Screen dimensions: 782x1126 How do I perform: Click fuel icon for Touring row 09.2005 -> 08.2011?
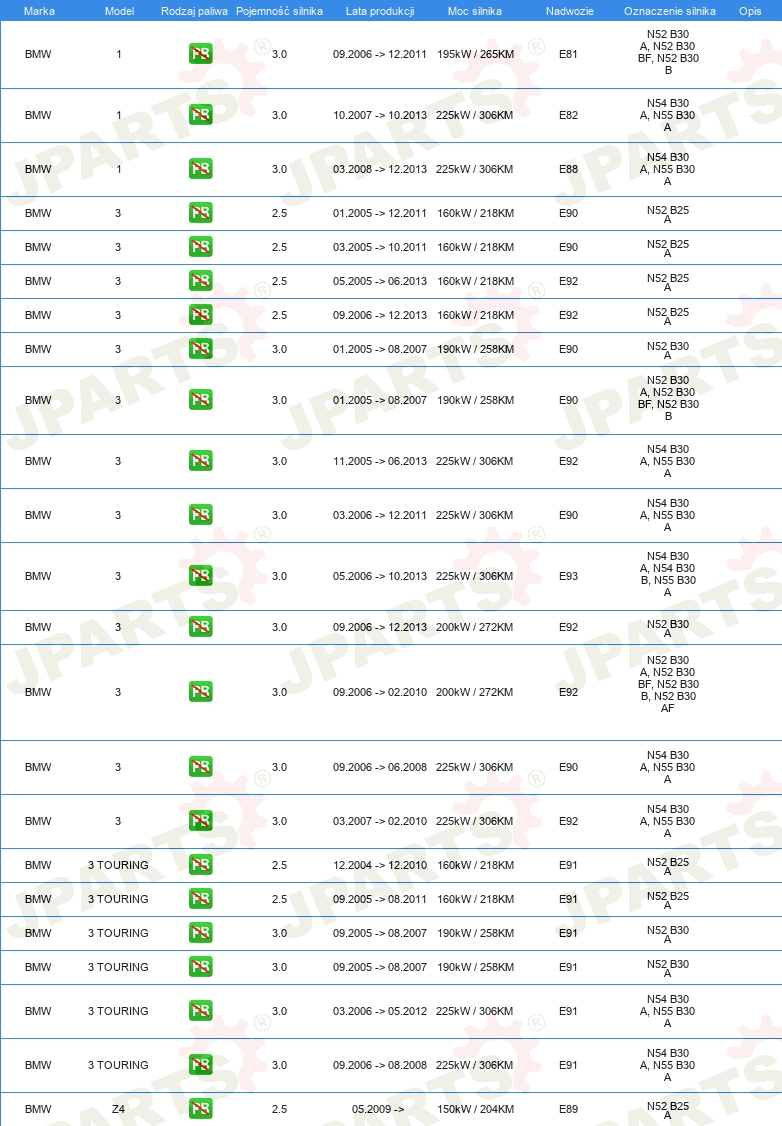200,899
